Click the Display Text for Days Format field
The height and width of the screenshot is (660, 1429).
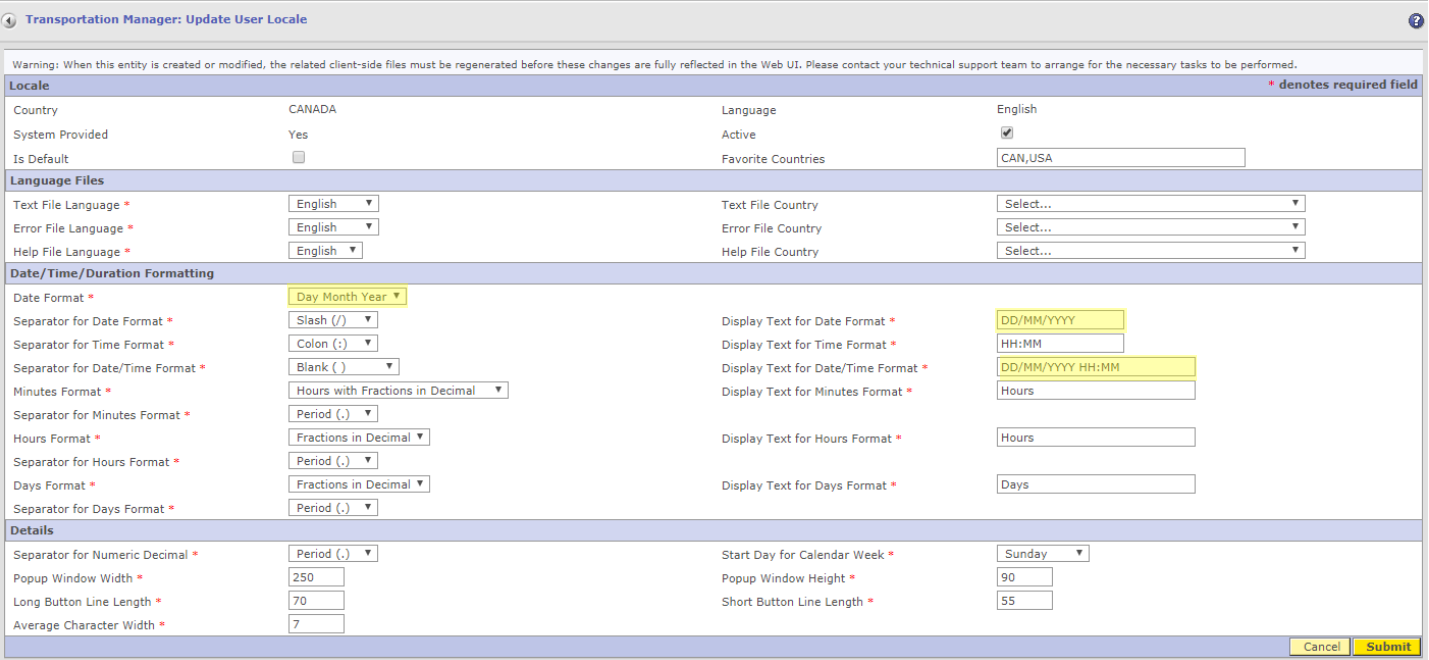point(1095,485)
